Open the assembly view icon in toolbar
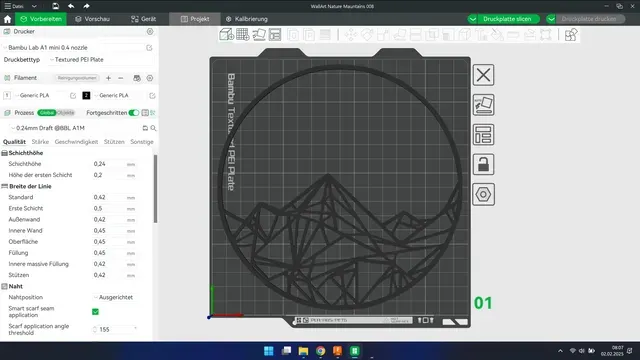 tap(571, 35)
